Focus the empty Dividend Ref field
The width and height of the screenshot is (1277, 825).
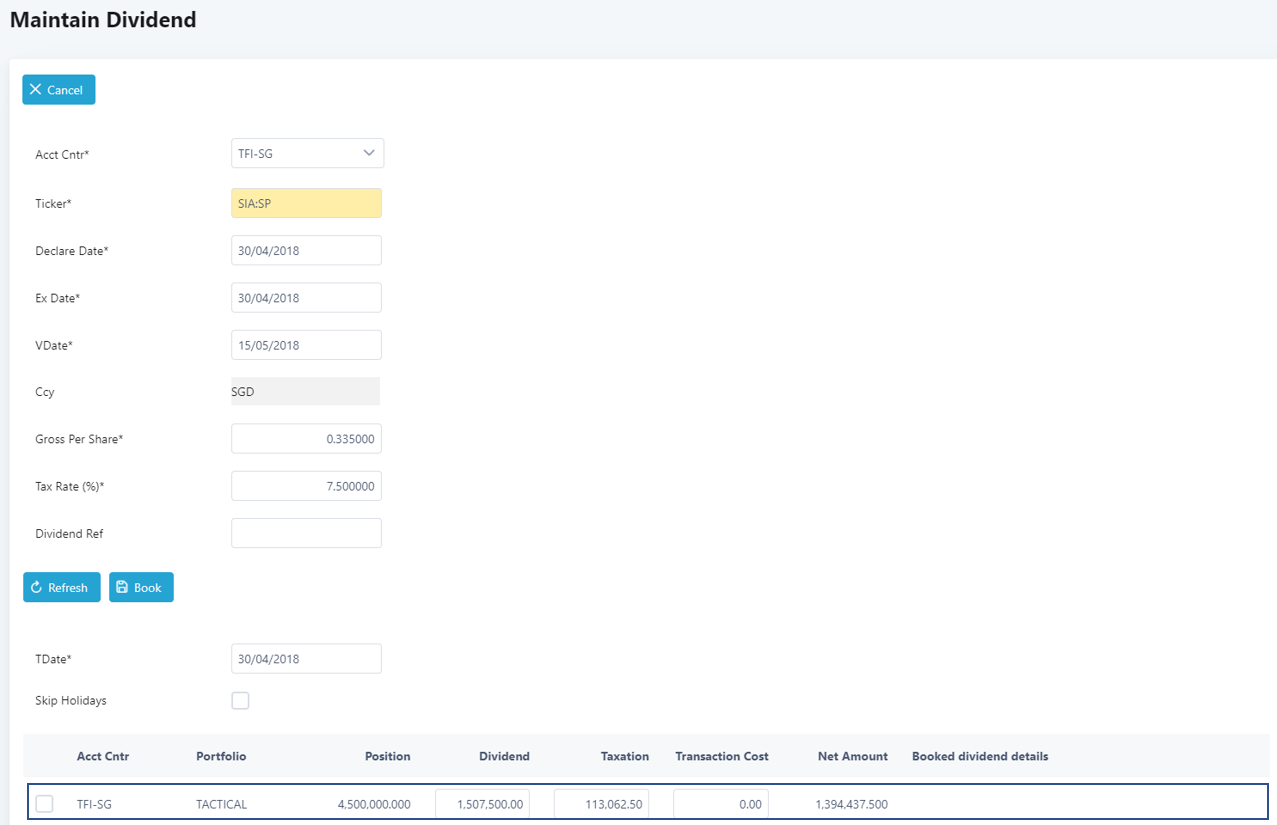306,533
